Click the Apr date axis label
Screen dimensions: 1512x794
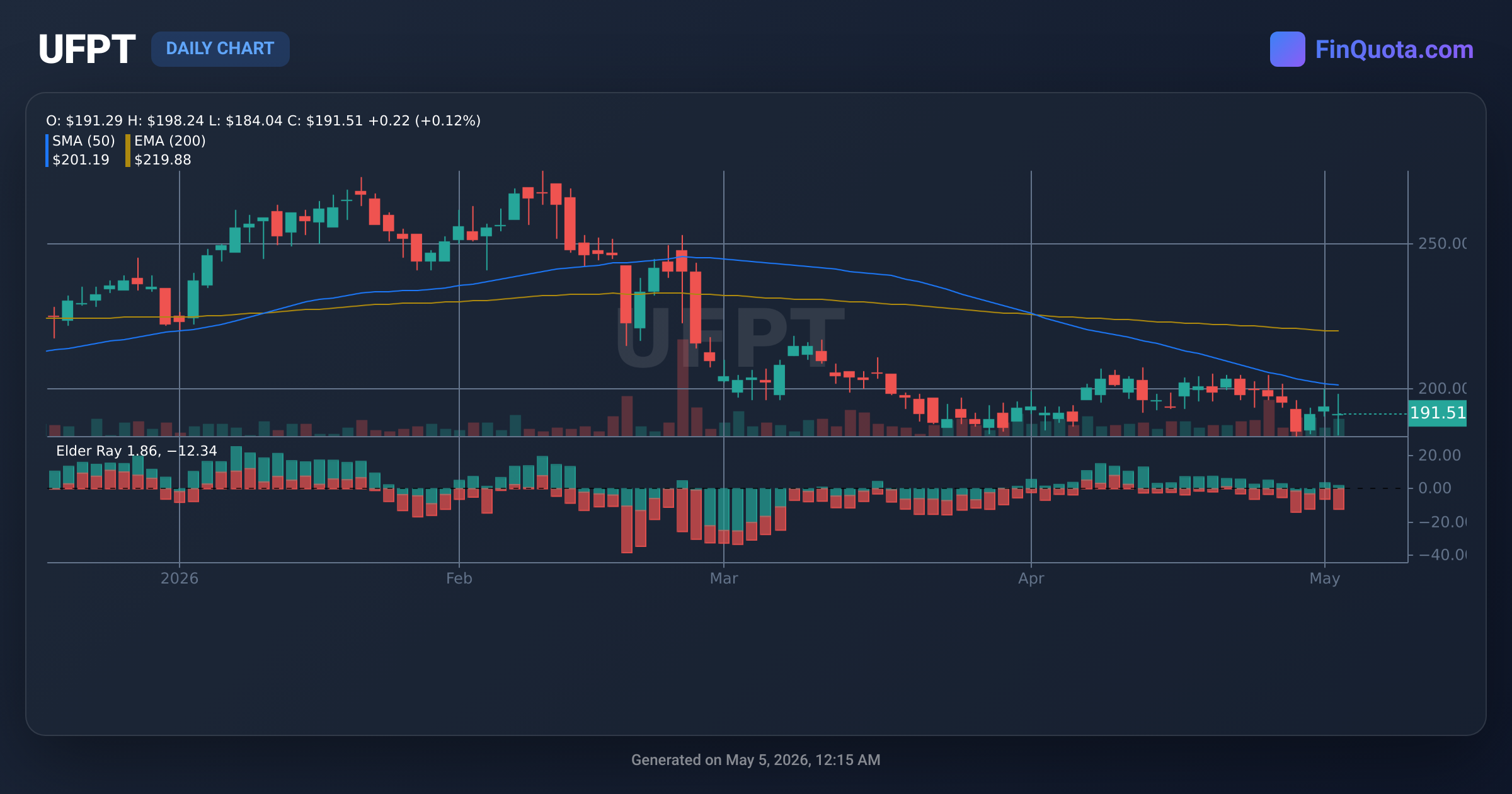coord(1031,578)
